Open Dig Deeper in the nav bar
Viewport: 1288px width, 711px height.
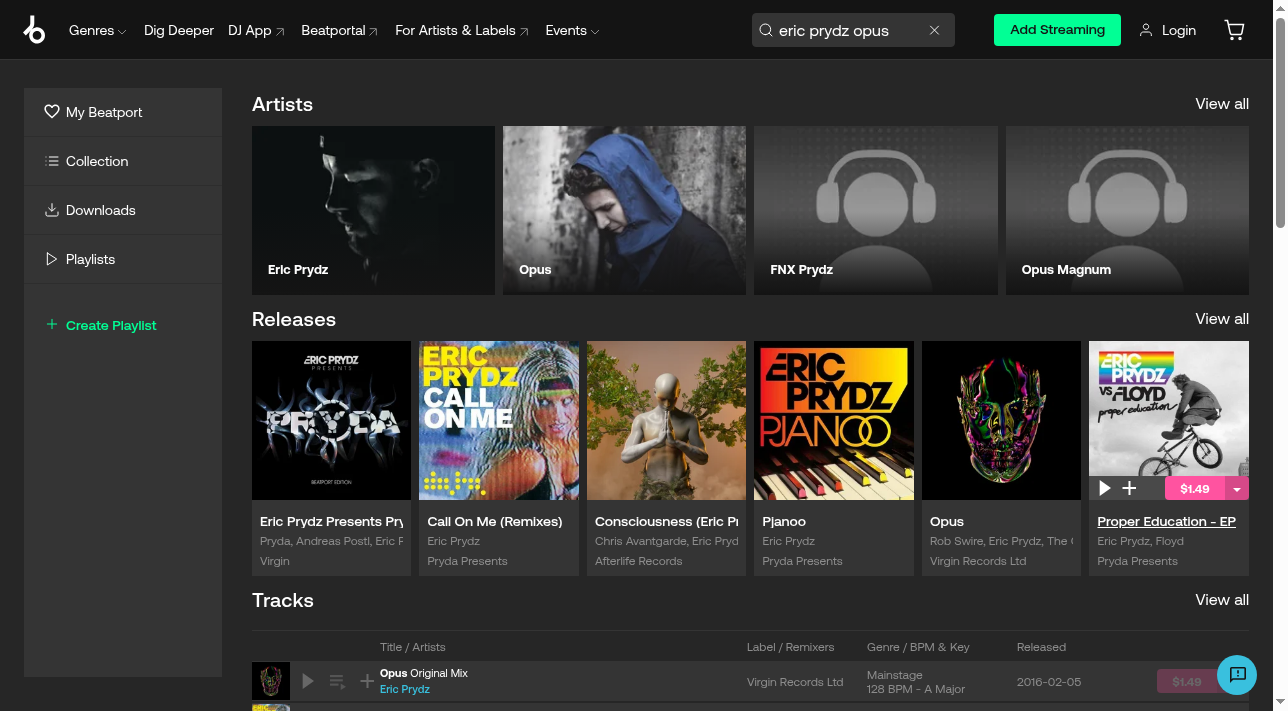tap(179, 30)
